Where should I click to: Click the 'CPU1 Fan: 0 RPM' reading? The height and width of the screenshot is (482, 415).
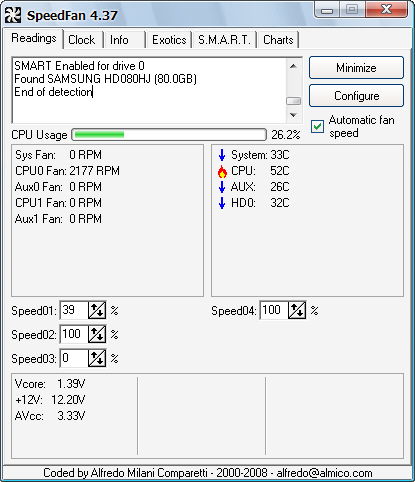click(58, 203)
